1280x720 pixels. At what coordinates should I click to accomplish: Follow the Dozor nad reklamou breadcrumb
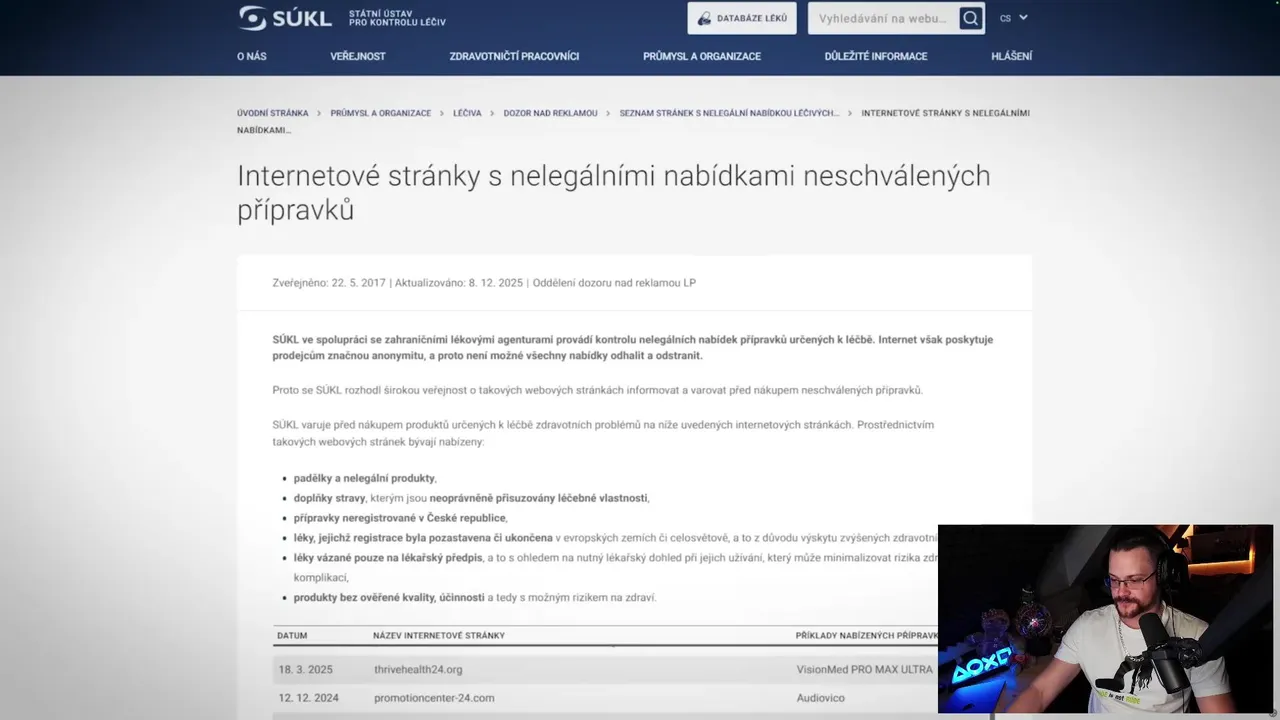pos(550,113)
